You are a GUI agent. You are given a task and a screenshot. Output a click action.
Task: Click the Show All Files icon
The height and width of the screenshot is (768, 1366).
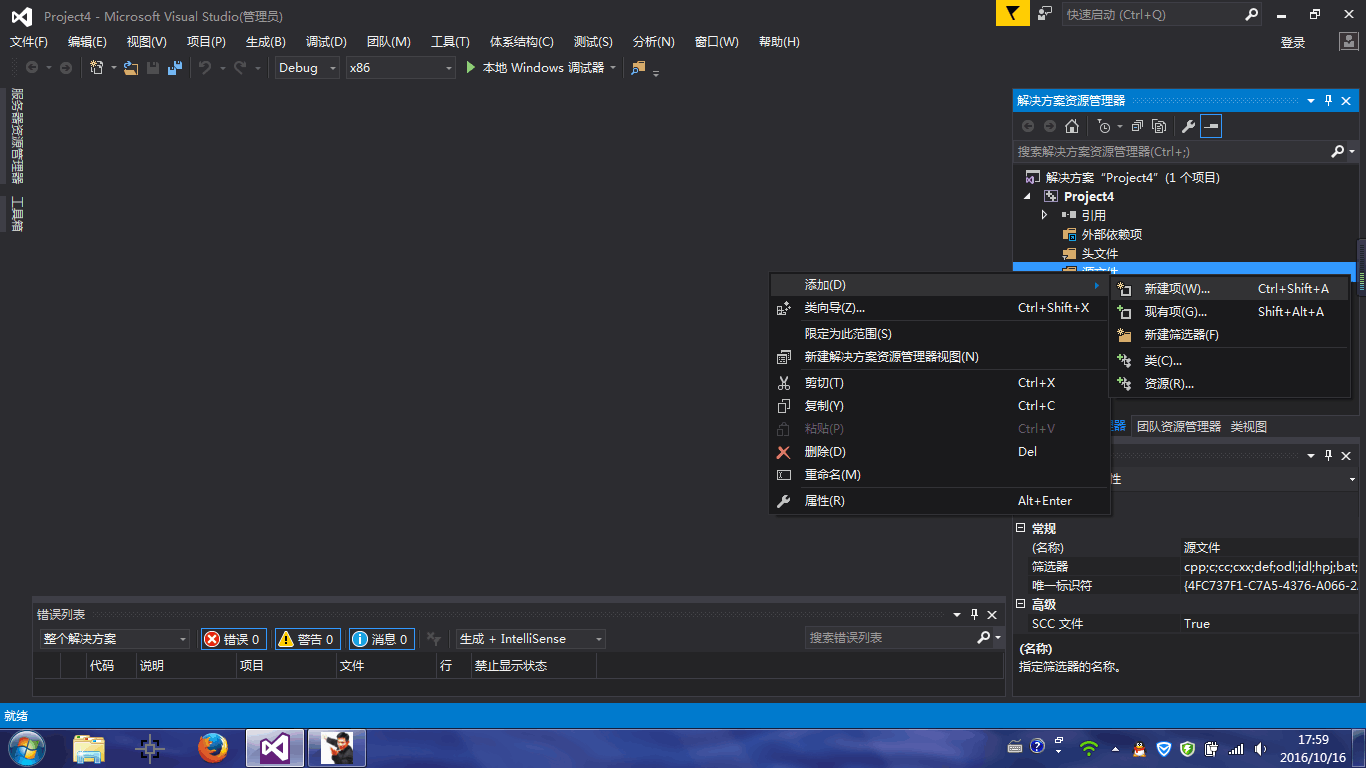coord(1159,126)
